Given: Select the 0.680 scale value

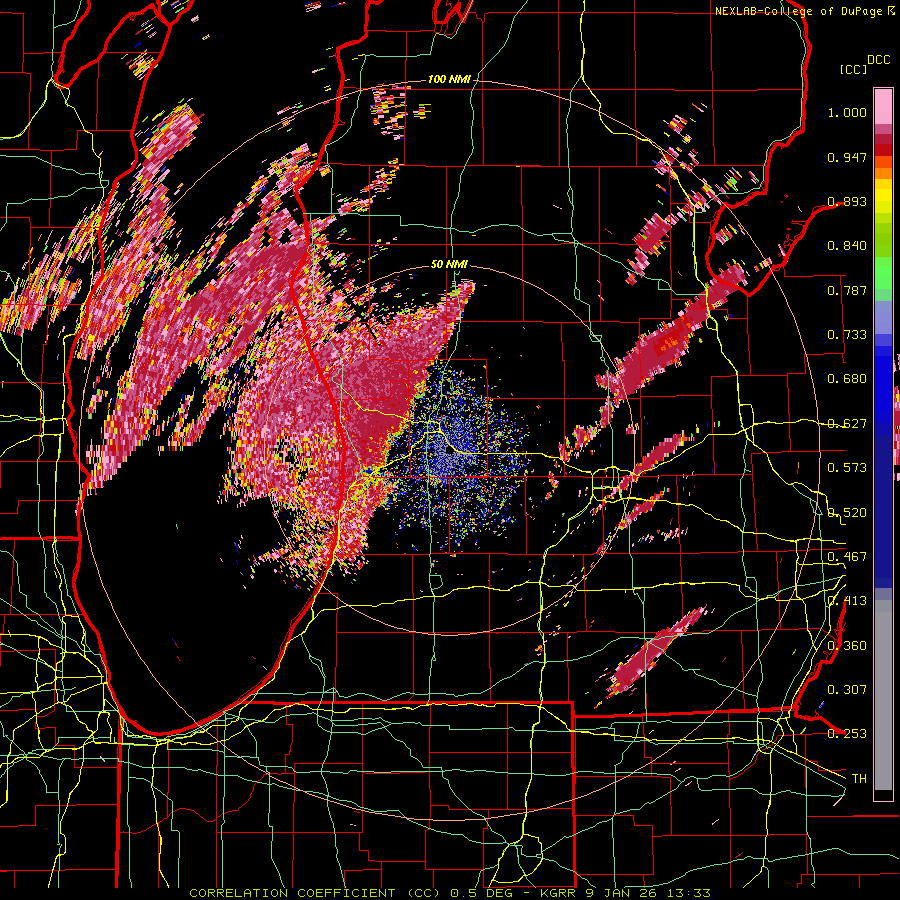Looking at the screenshot, I should click(x=847, y=379).
